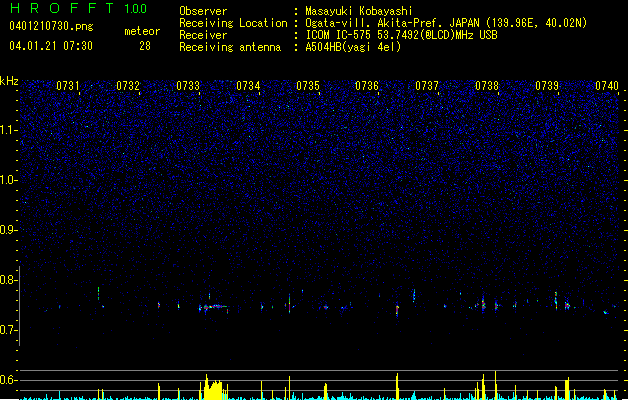Click frequency axis label 1.0
The image size is (629, 400).
pyautogui.click(x=8, y=180)
